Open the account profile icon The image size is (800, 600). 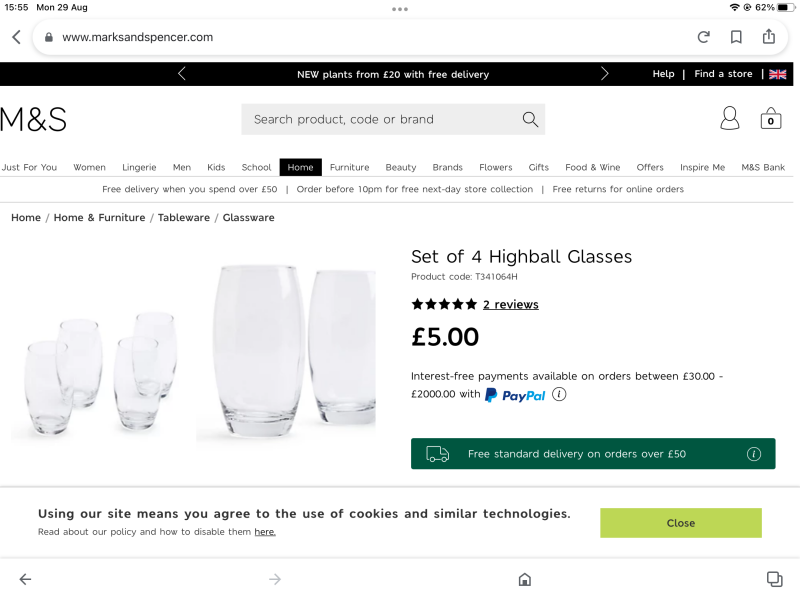730,119
